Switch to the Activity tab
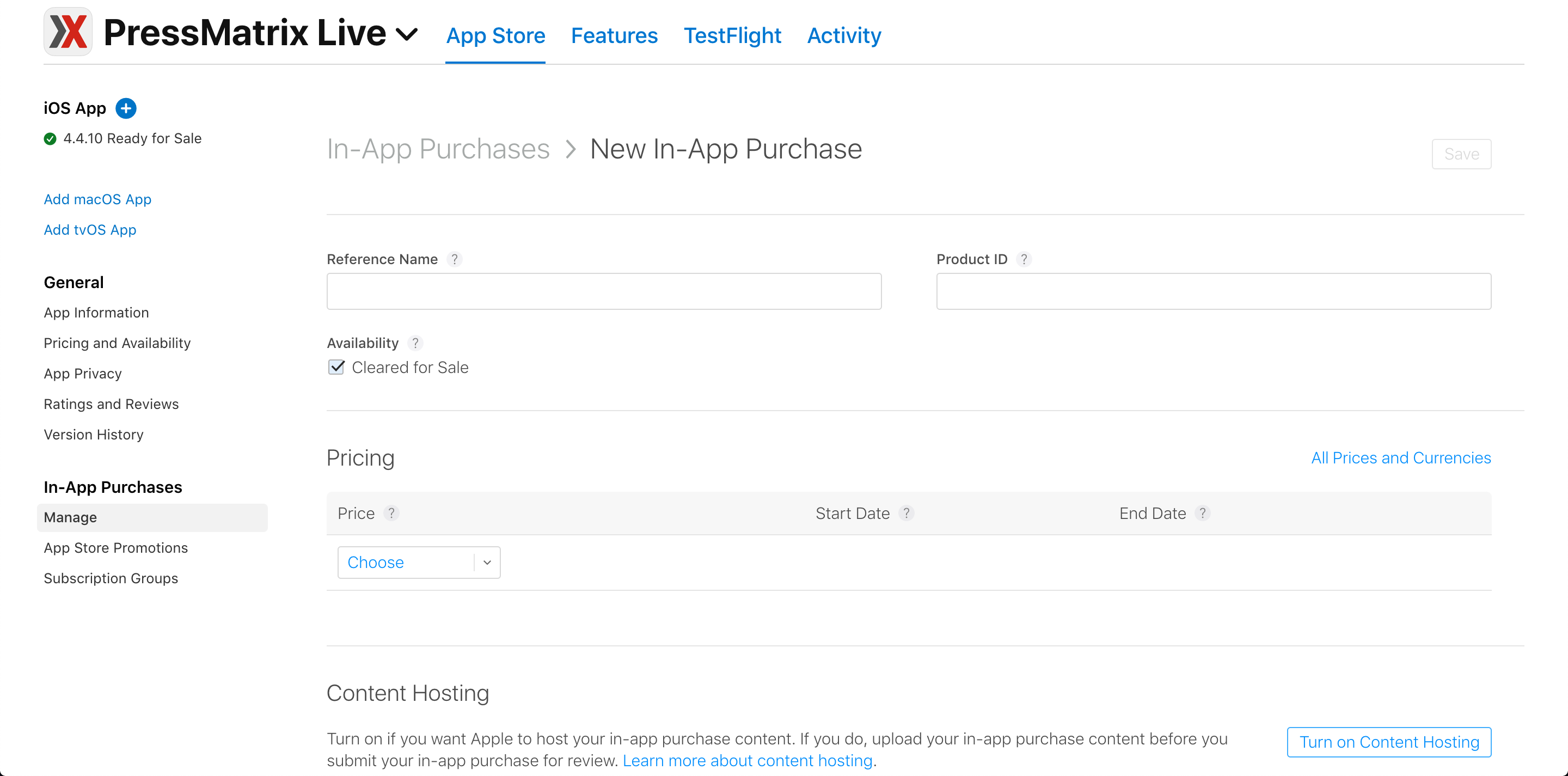Screen dimensions: 1568x776 [844, 35]
